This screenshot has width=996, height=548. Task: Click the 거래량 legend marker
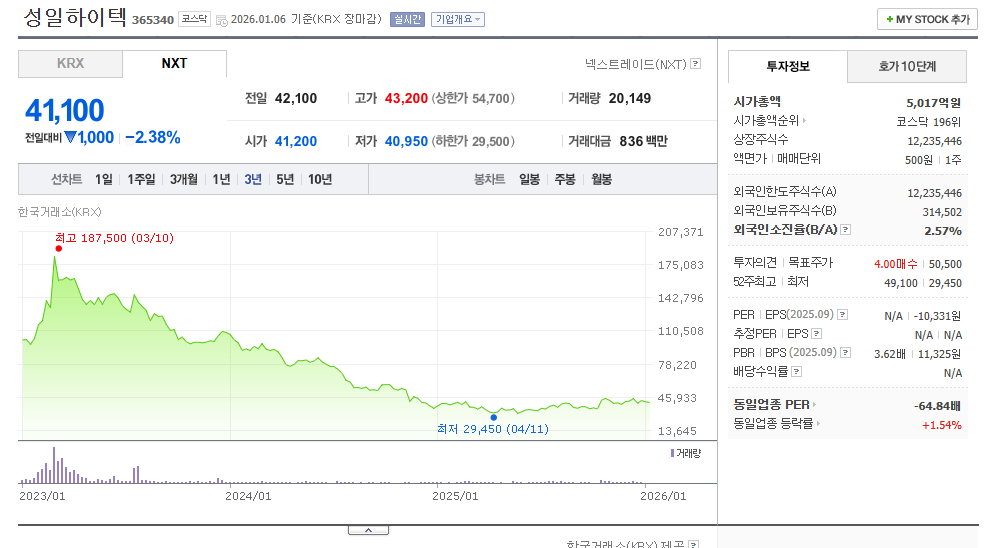click(672, 453)
